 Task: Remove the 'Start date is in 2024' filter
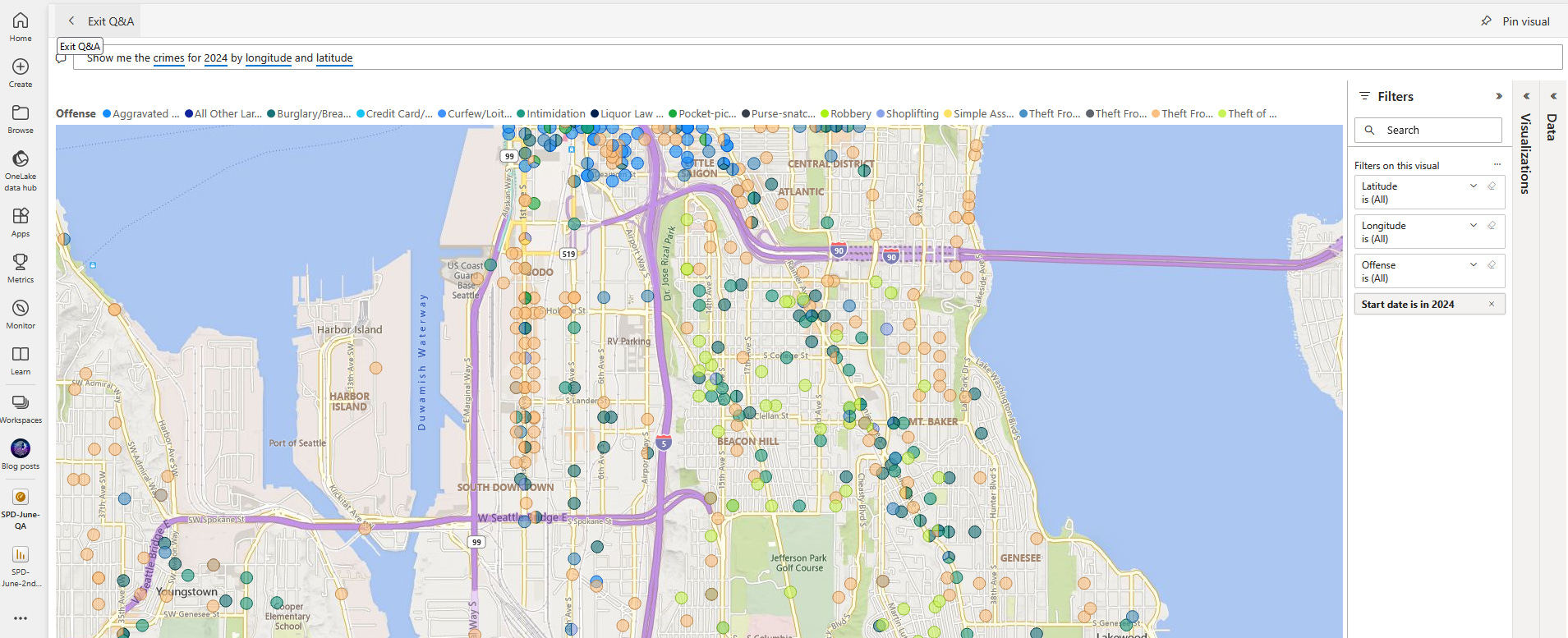coord(1492,305)
